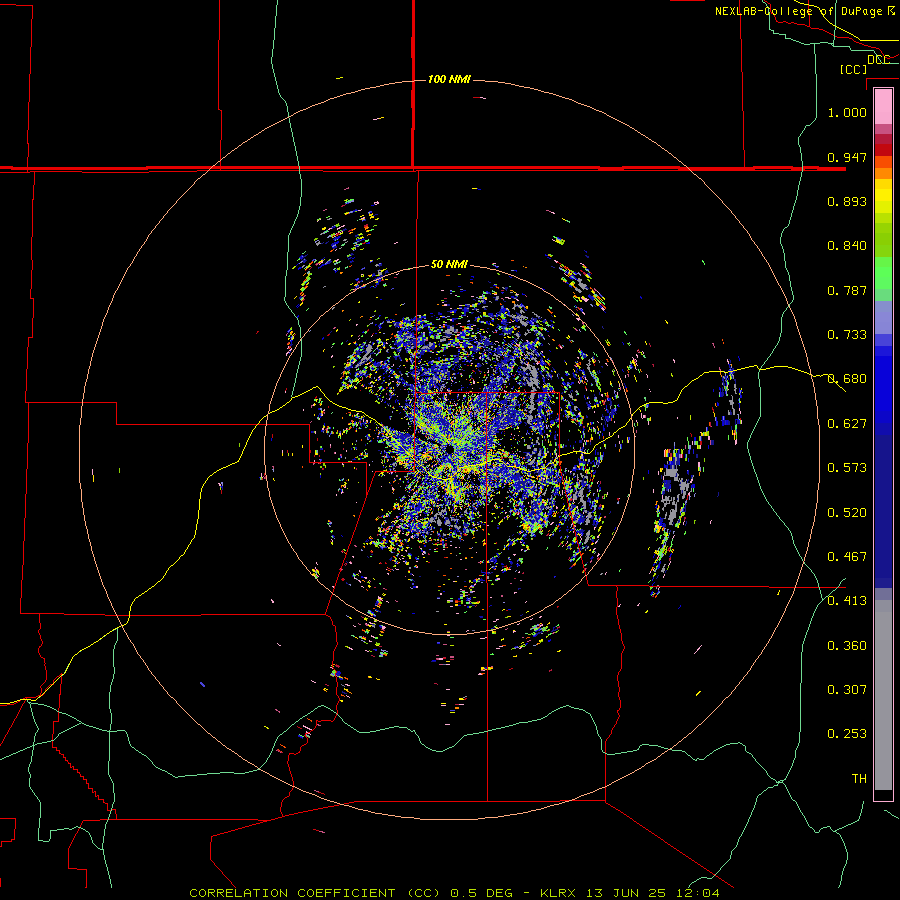Click the gray segment of the color bar
This screenshot has height=900, width=900.
click(883, 695)
